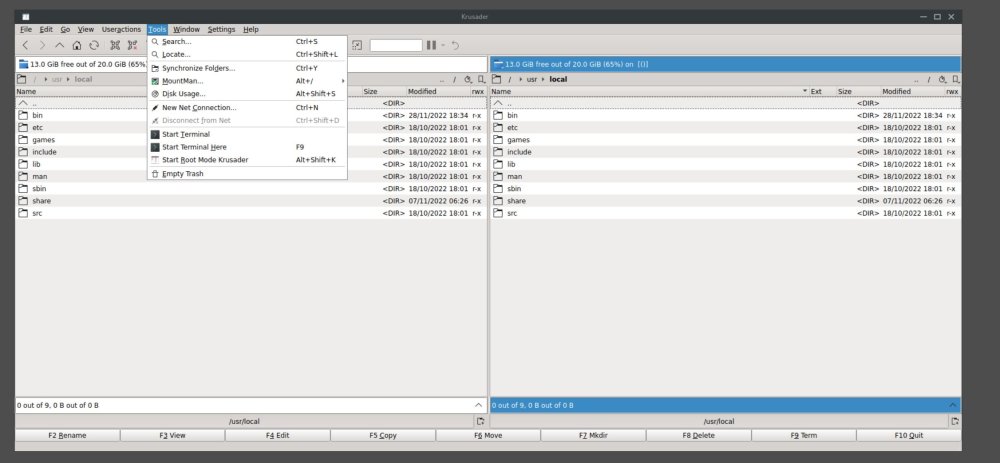Expand arrow before 'local' in right path bar
1000x463 pixels.
point(543,80)
